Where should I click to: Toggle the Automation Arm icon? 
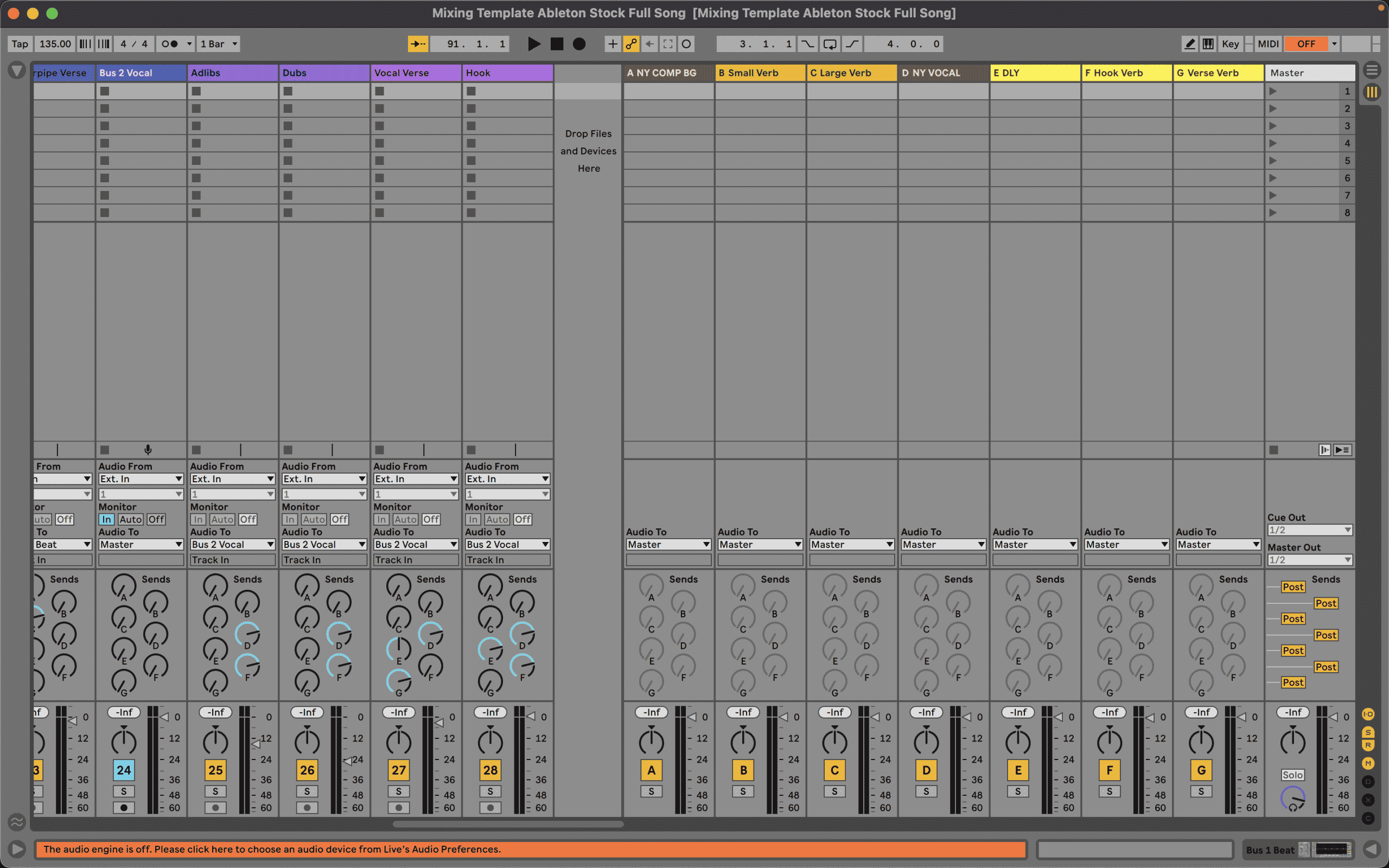click(x=632, y=43)
